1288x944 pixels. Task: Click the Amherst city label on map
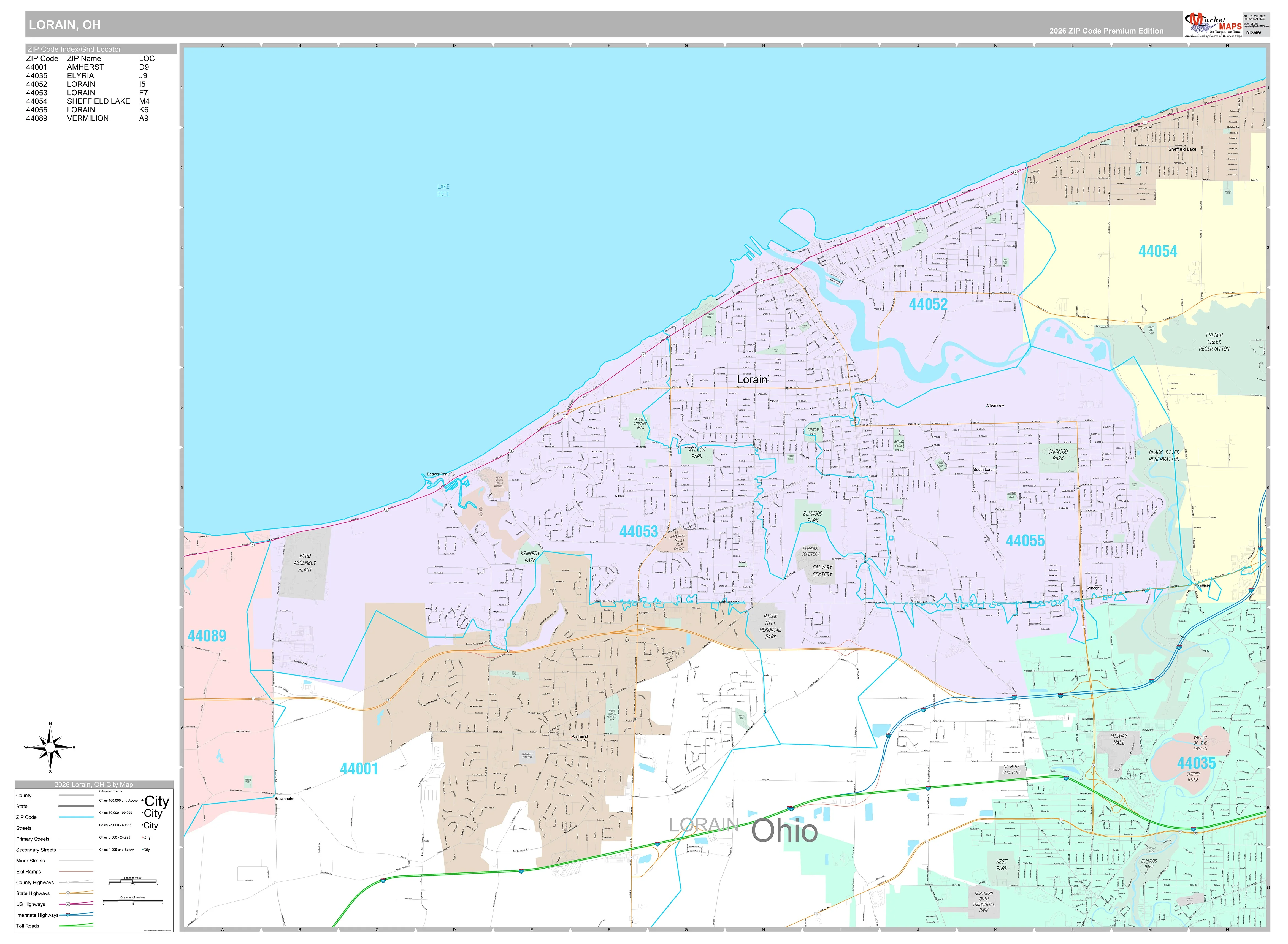point(580,737)
